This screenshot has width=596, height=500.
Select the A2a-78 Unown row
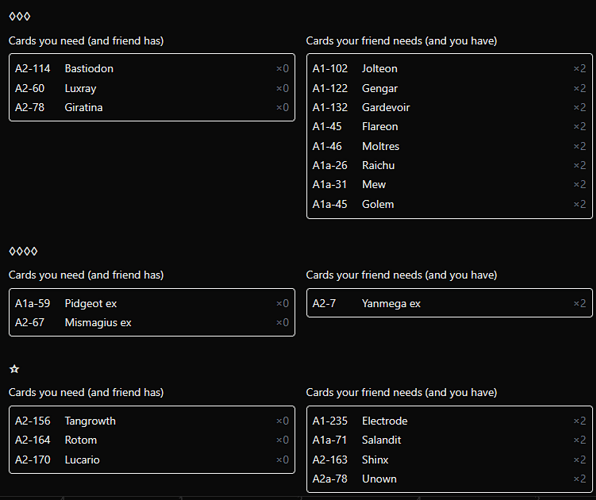tap(449, 479)
